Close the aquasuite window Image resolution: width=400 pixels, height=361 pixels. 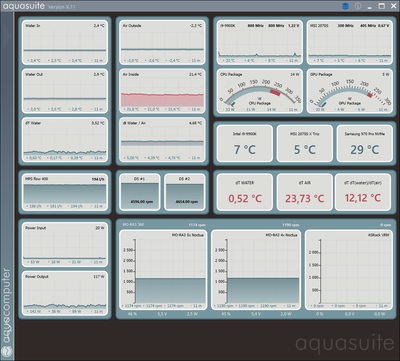click(x=393, y=6)
